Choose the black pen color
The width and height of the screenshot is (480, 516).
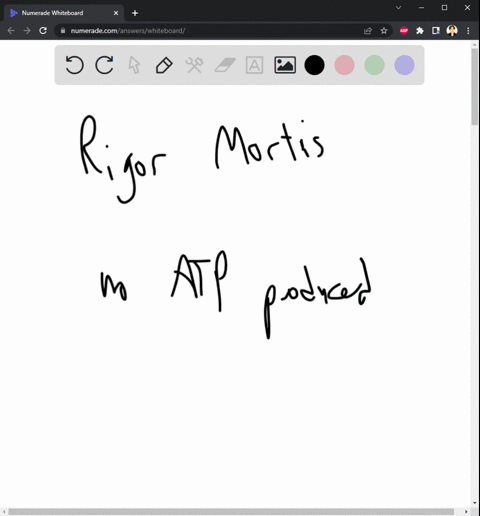(x=314, y=65)
